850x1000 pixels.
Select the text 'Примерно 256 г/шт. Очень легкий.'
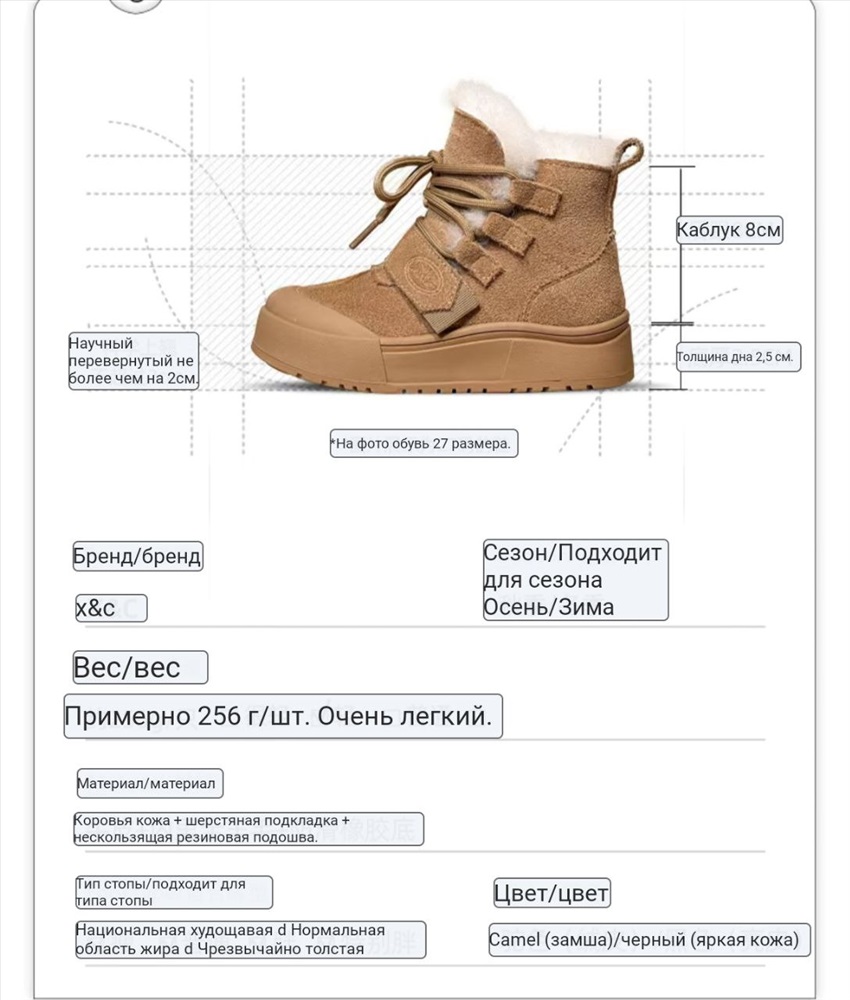(x=282, y=716)
